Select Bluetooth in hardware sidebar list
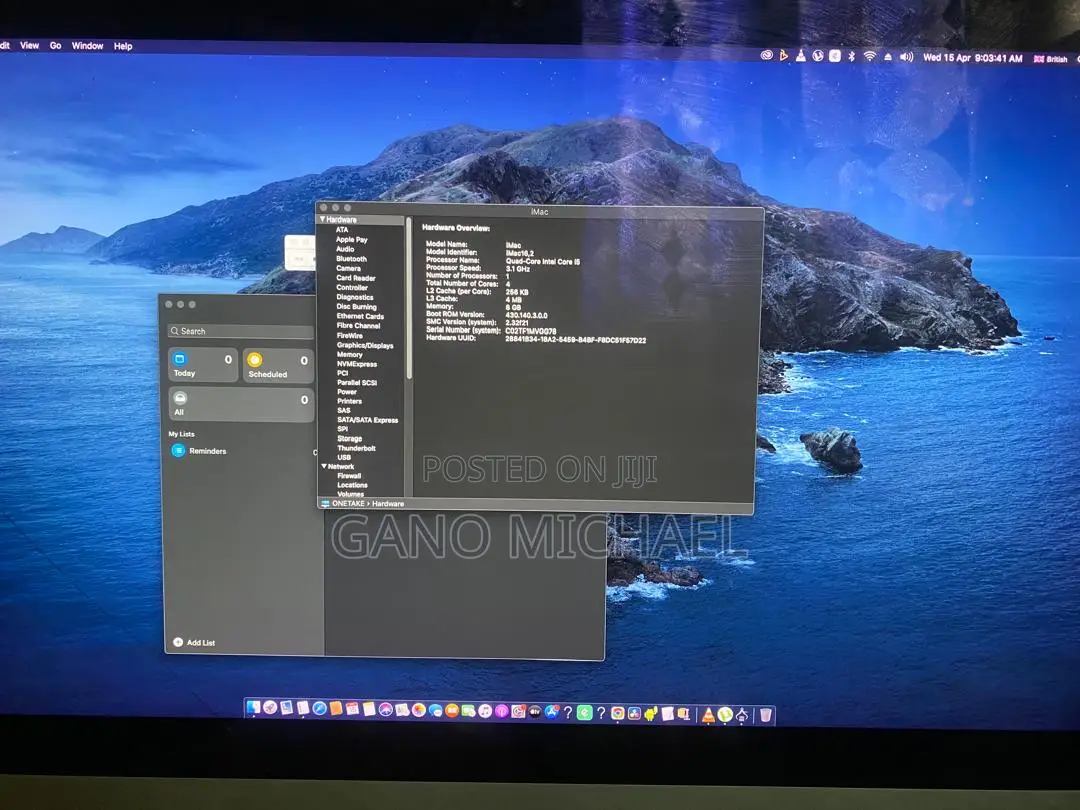This screenshot has width=1080, height=810. tap(351, 259)
